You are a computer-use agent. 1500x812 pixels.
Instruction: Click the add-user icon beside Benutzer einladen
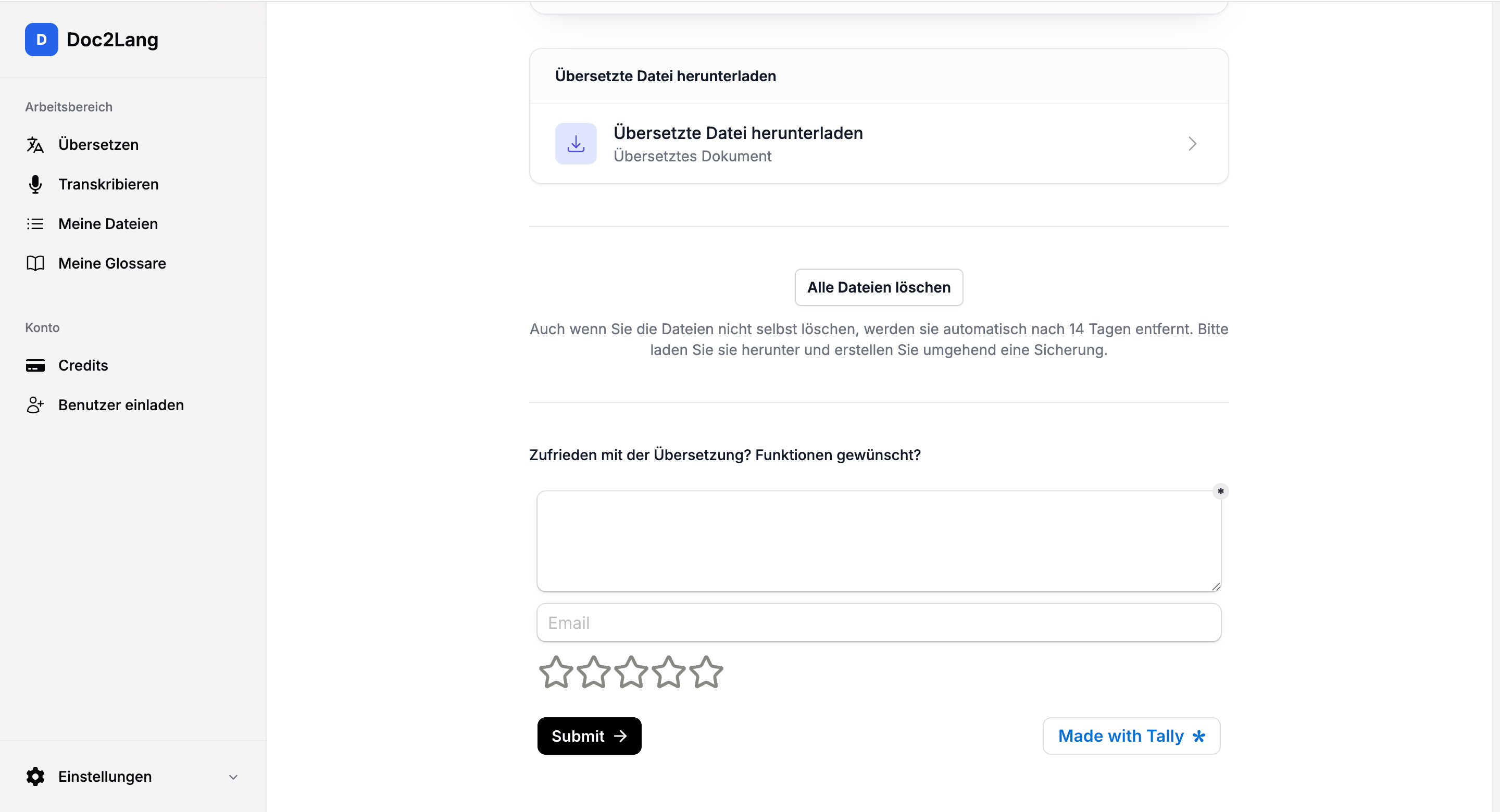(35, 405)
